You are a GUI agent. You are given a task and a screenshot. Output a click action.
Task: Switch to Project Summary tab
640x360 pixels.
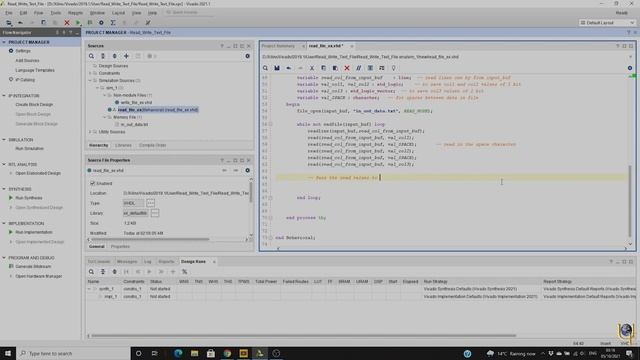[x=278, y=46]
